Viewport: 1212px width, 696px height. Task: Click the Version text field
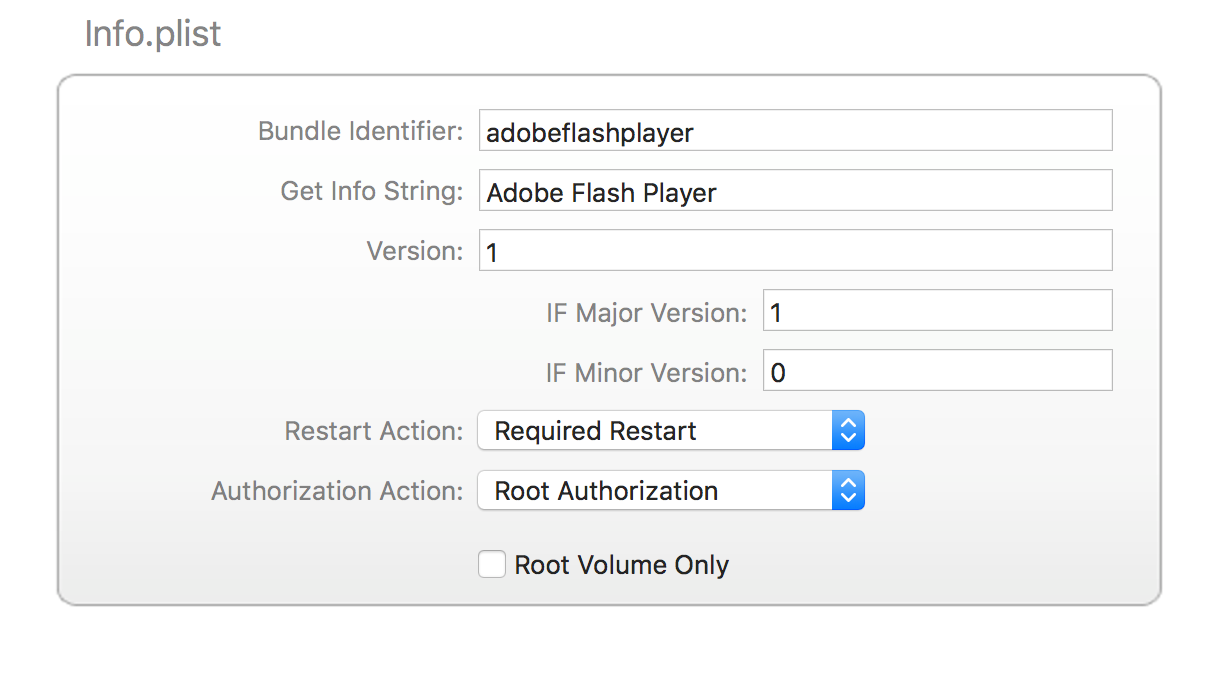795,251
